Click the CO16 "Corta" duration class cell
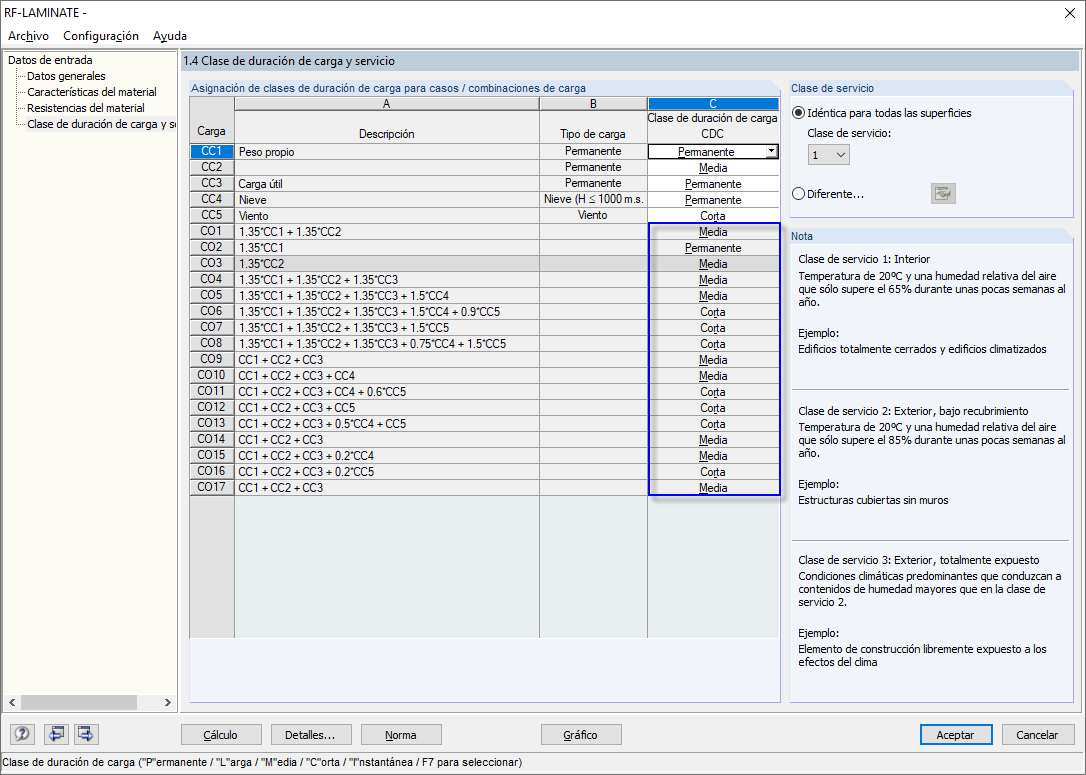The height and width of the screenshot is (775, 1086). pyautogui.click(x=713, y=472)
